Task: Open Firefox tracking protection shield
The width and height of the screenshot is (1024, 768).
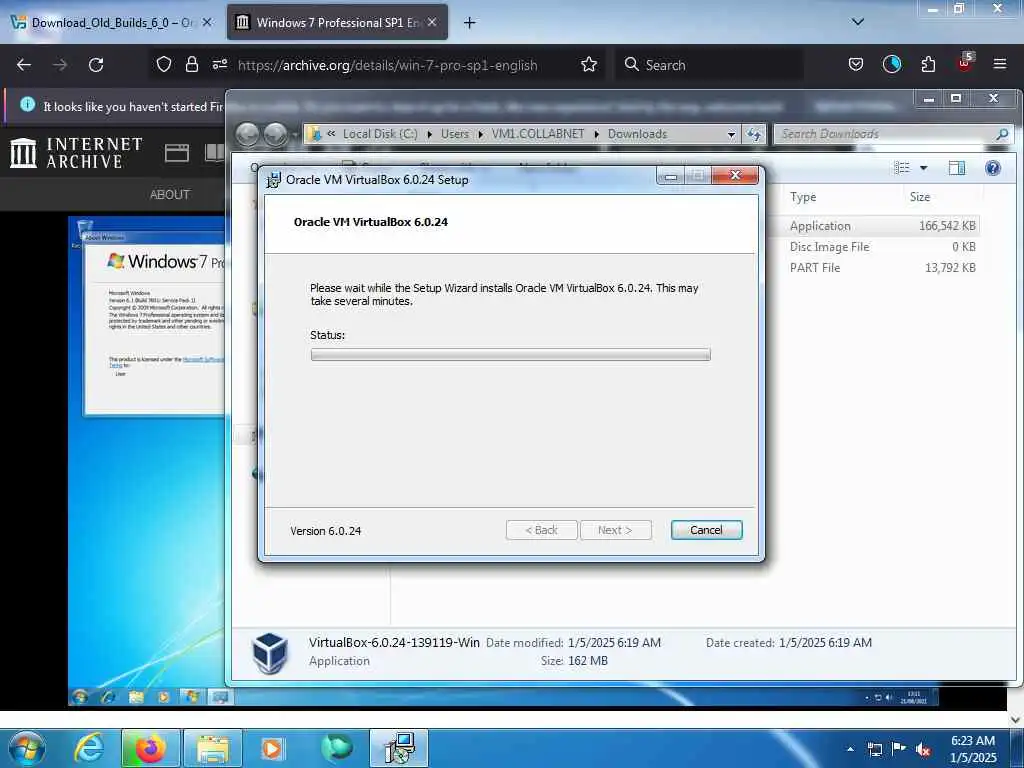Action: pos(164,65)
